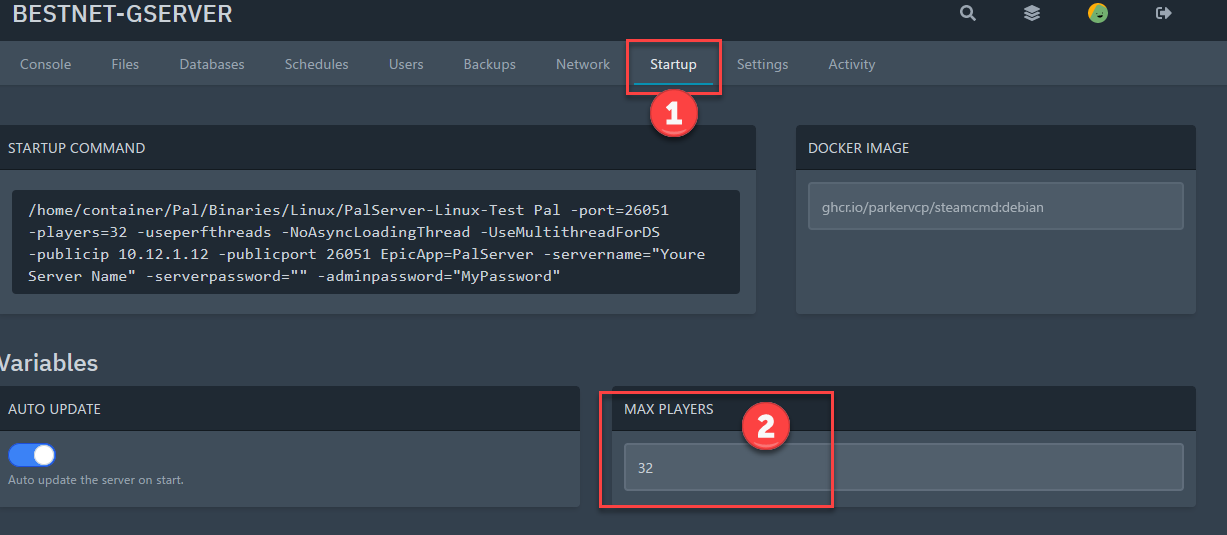1227x535 pixels.
Task: Switch to the Files tab
Action: pos(125,64)
